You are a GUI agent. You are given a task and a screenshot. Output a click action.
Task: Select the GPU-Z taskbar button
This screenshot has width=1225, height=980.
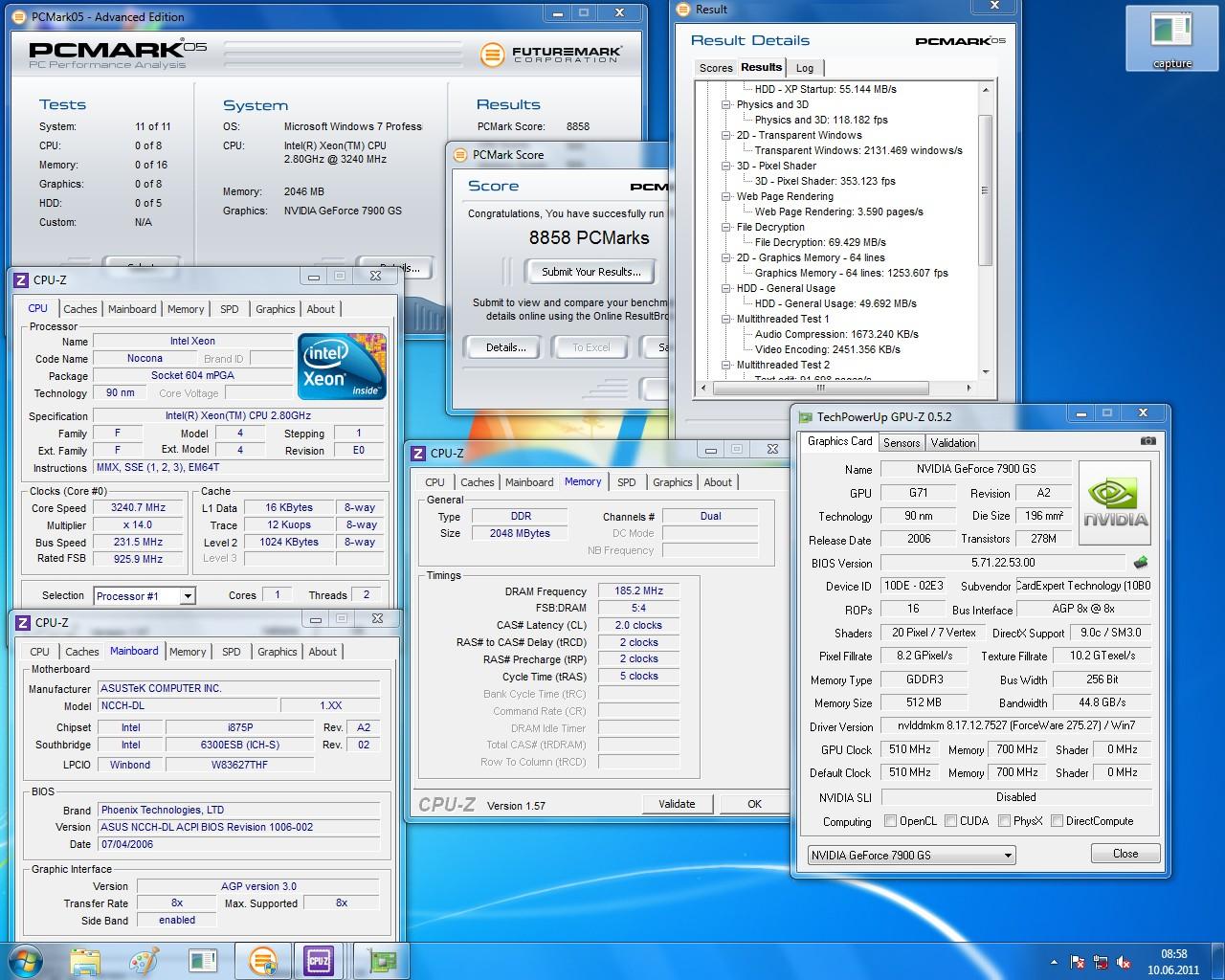381,960
